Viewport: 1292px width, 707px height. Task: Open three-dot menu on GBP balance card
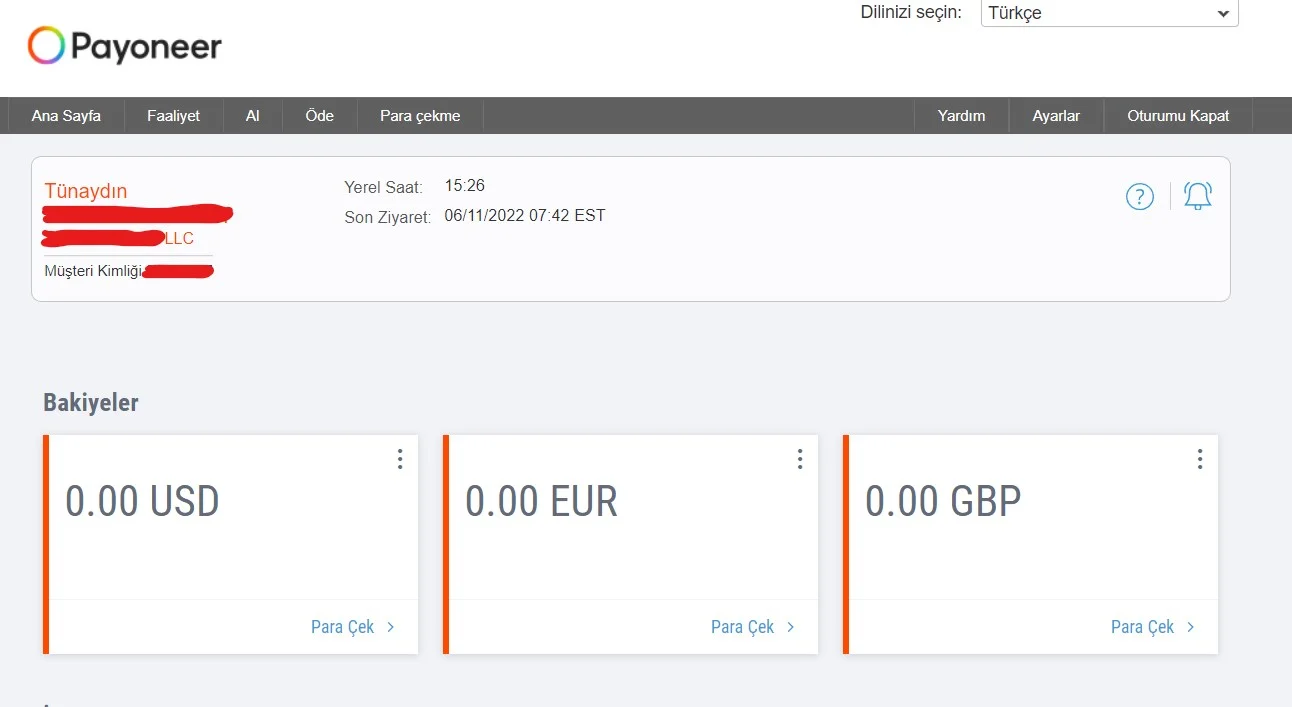point(1200,459)
